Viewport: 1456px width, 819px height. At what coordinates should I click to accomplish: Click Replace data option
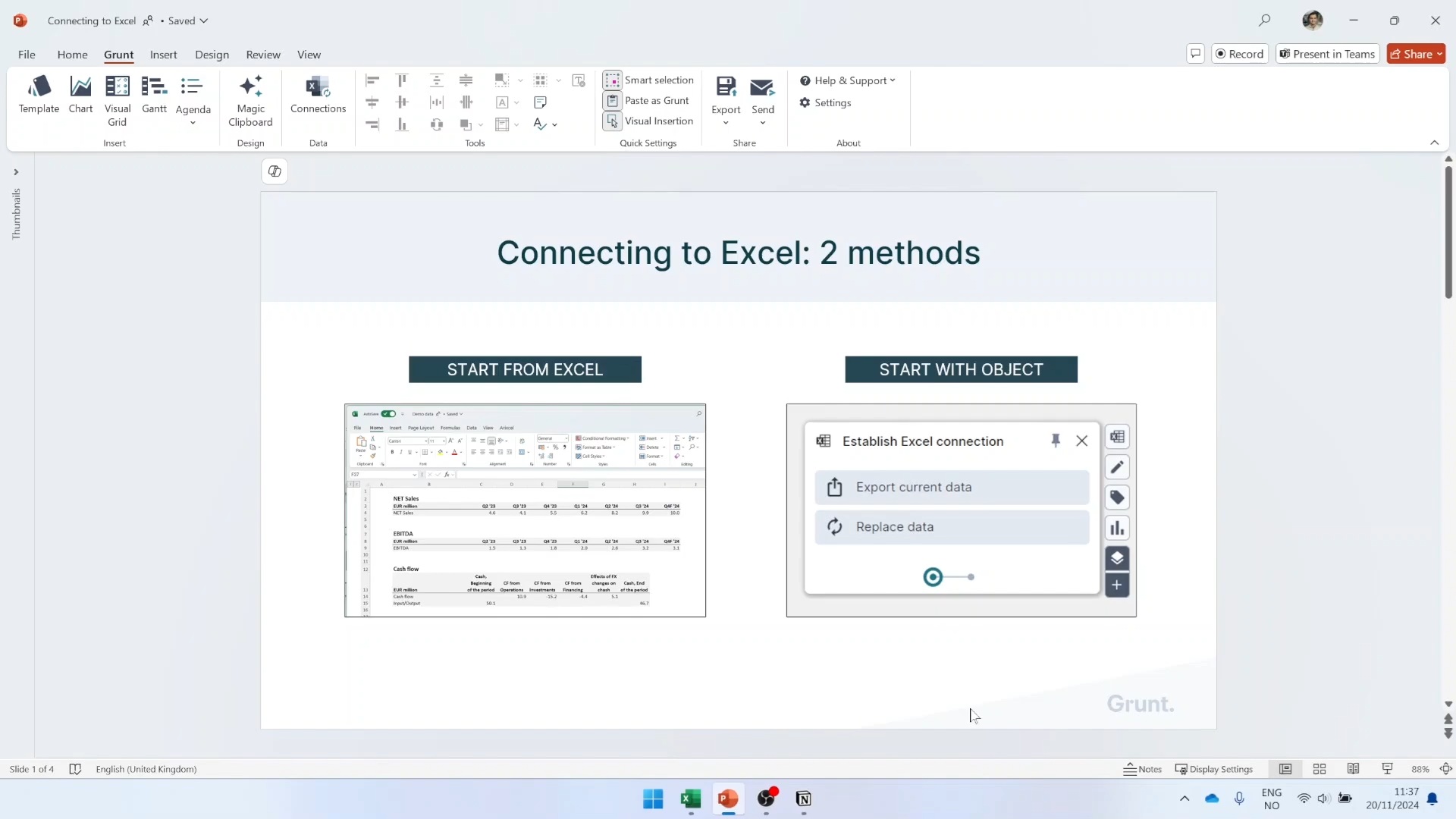point(952,527)
